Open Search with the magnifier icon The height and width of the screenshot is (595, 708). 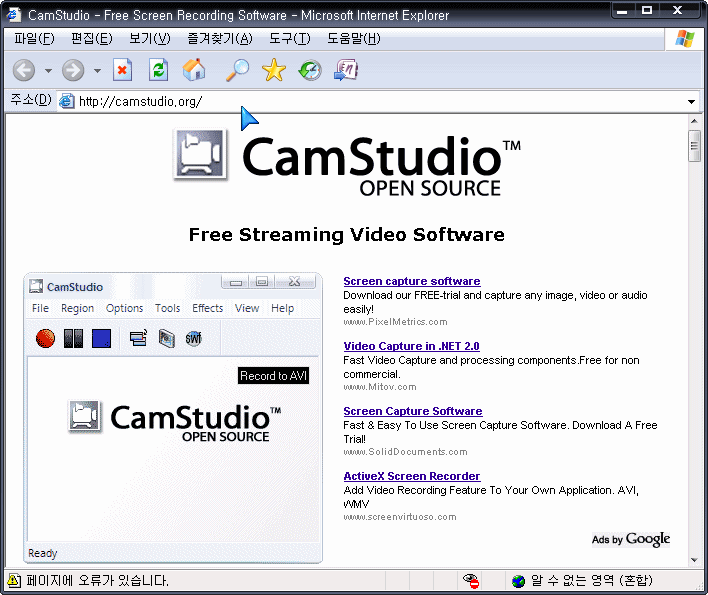[x=237, y=70]
